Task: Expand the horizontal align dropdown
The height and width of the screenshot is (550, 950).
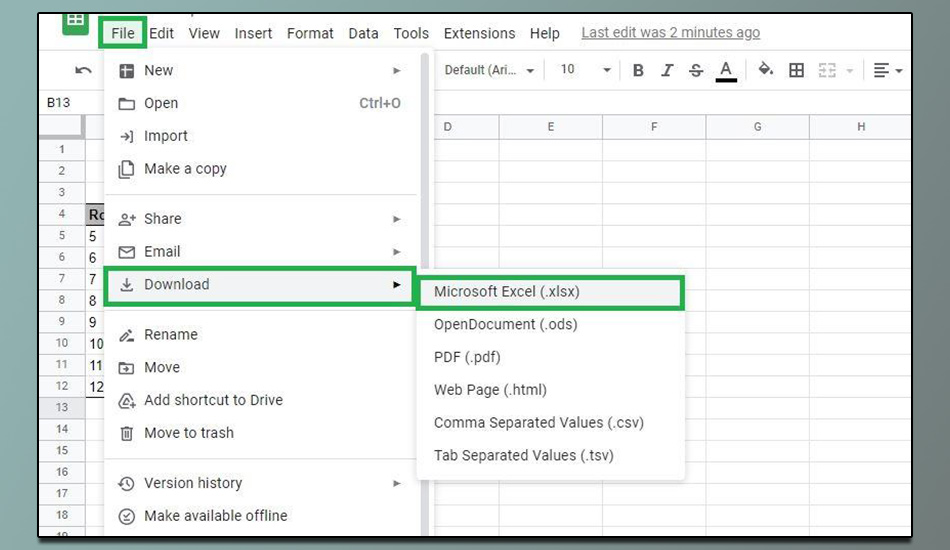Action: point(887,70)
